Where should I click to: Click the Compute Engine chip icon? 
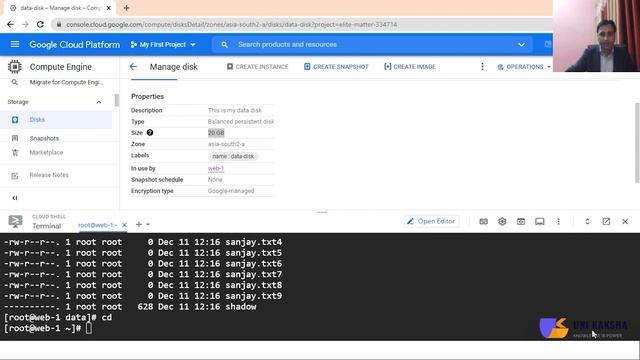(15, 67)
